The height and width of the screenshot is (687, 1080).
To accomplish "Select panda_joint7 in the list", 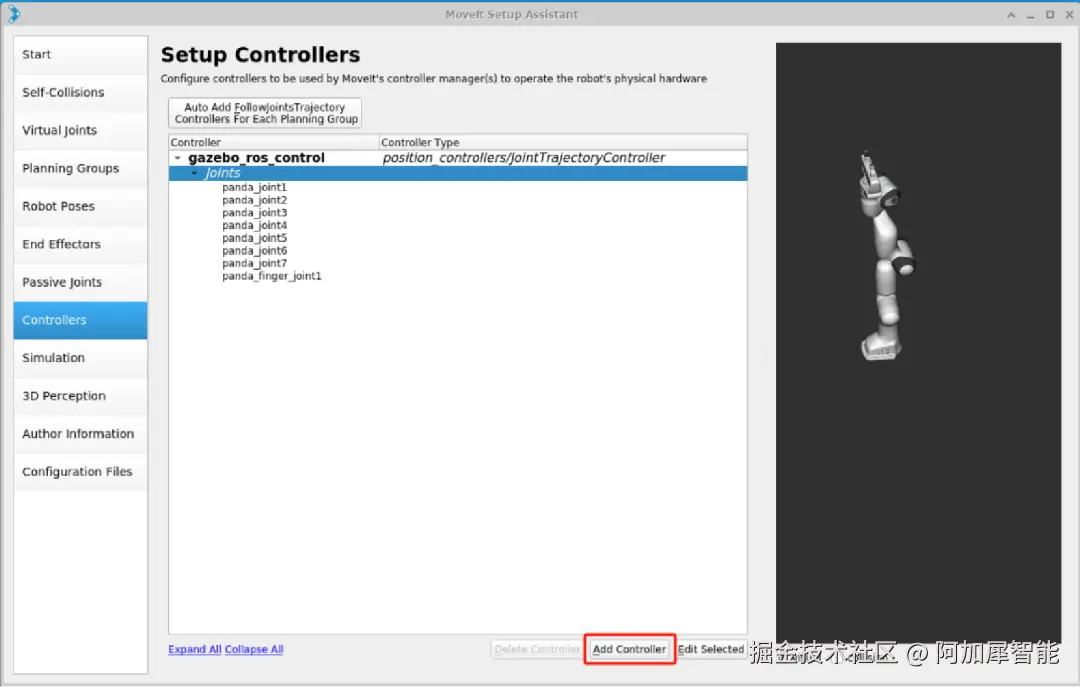I will (254, 263).
